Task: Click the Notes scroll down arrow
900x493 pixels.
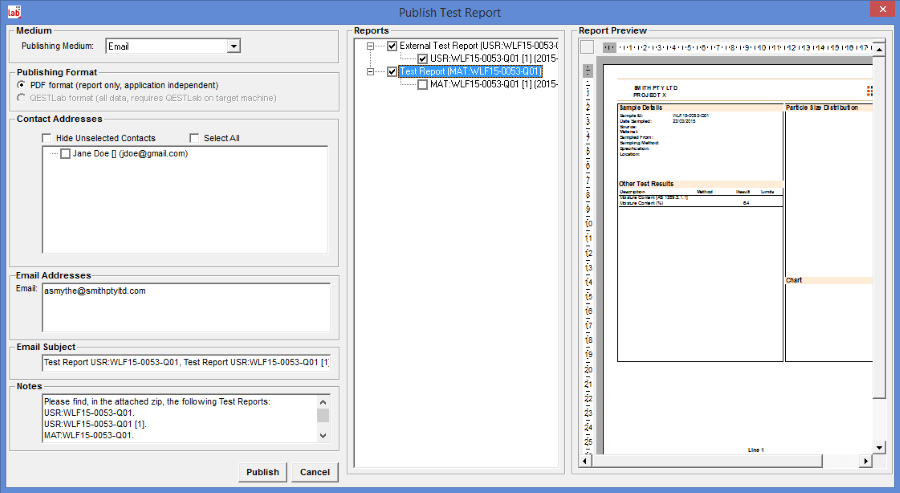Action: [x=322, y=436]
